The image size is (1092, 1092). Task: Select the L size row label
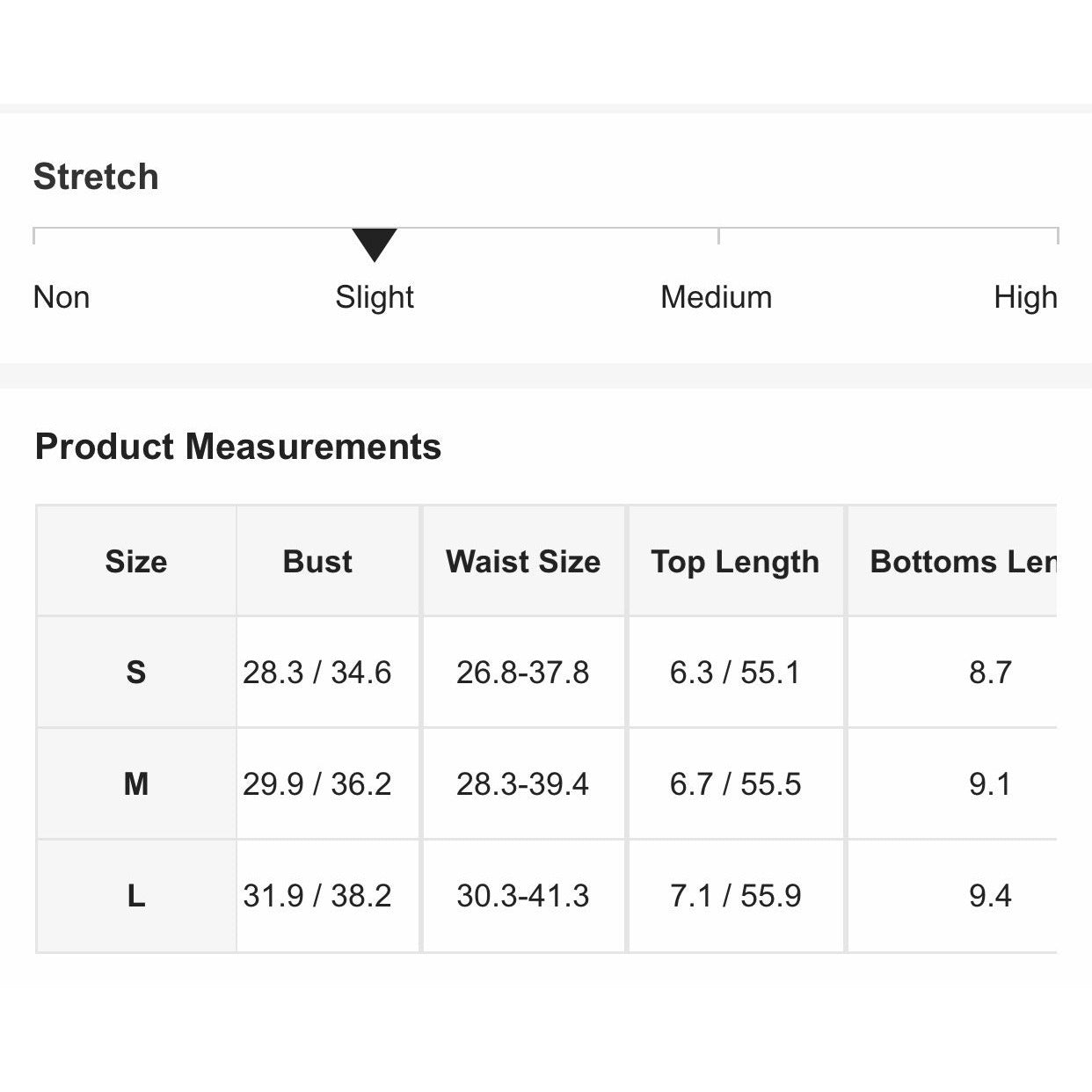pyautogui.click(x=136, y=896)
